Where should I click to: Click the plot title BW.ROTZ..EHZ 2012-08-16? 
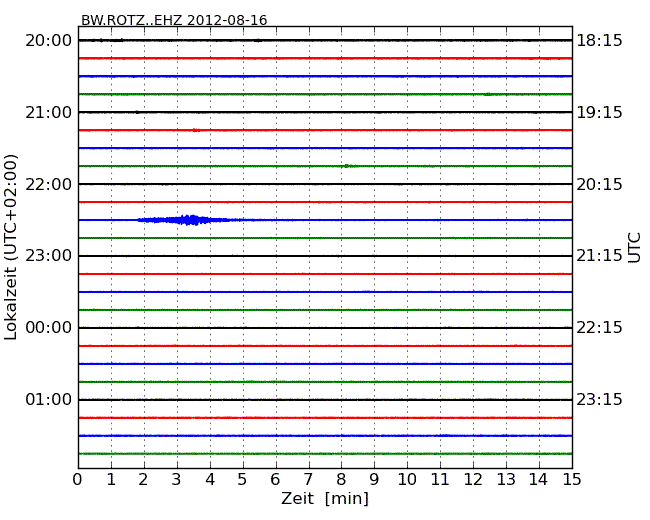pyautogui.click(x=174, y=20)
